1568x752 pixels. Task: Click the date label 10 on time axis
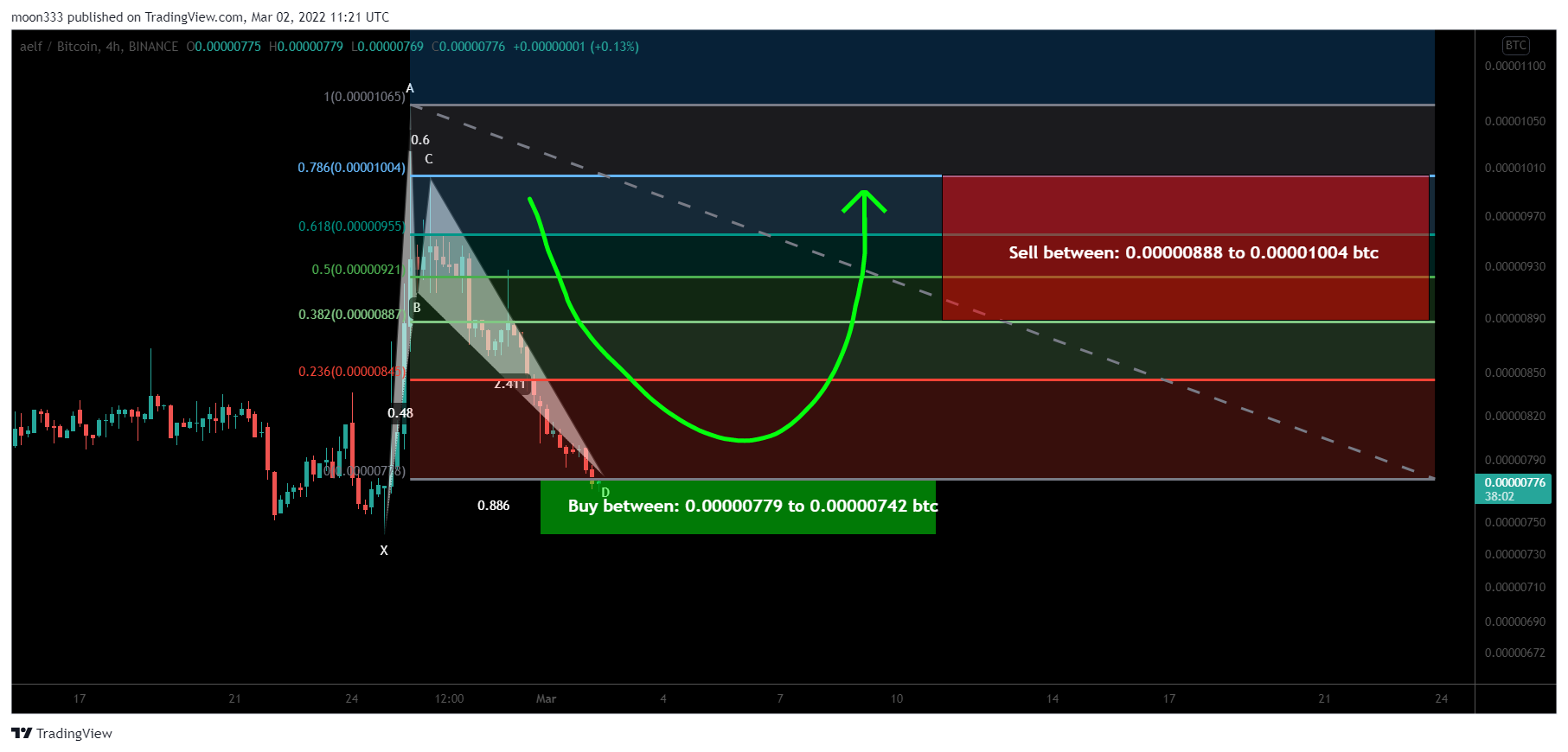[897, 698]
